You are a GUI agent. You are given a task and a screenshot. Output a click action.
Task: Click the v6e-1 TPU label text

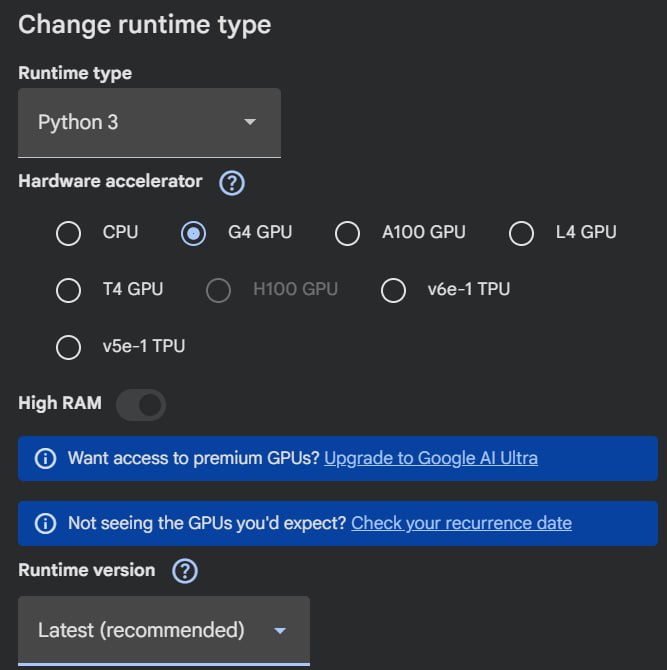click(x=469, y=289)
